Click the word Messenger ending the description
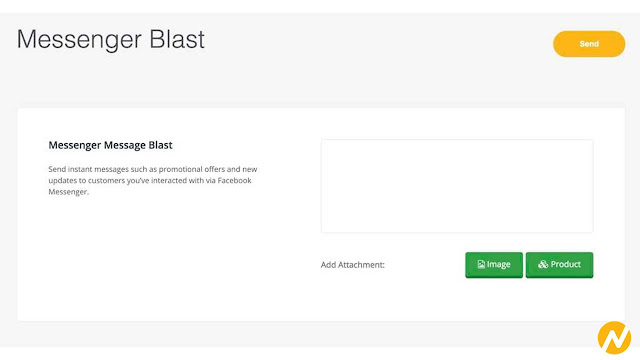The width and height of the screenshot is (640, 360). (69, 192)
